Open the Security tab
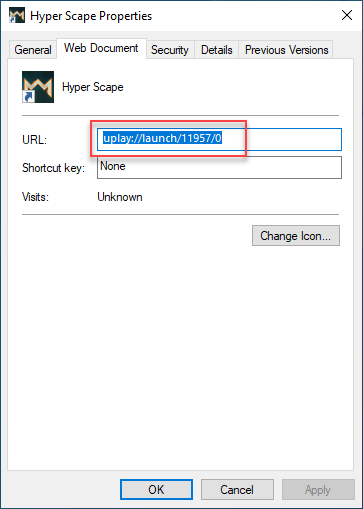This screenshot has width=363, height=509. tap(170, 50)
